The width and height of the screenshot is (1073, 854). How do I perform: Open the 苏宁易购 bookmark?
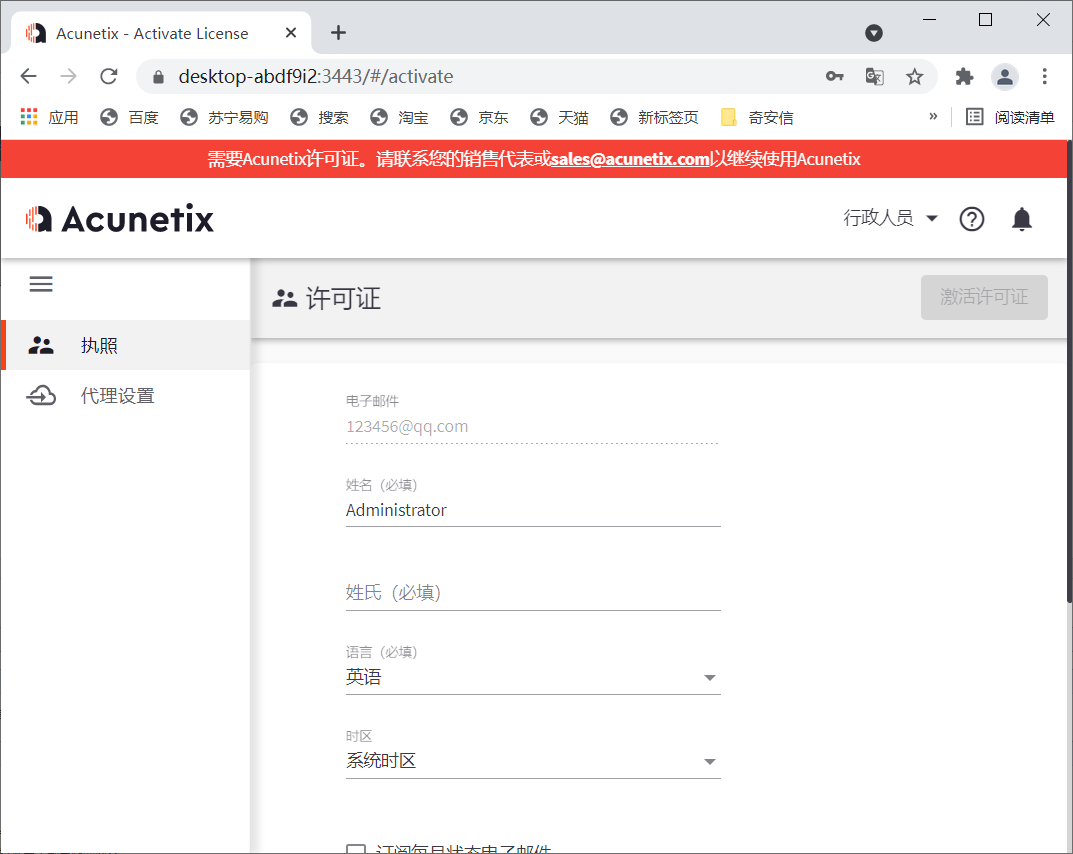click(224, 117)
